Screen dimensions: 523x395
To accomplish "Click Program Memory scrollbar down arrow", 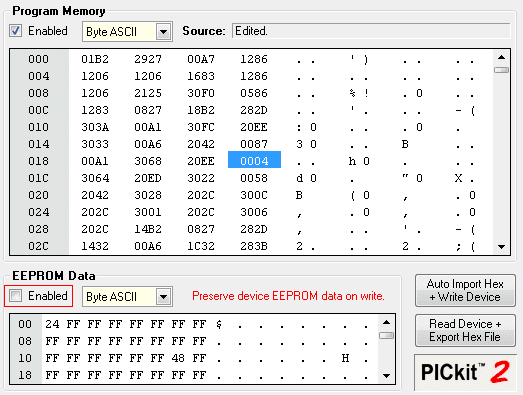I will coord(501,247).
